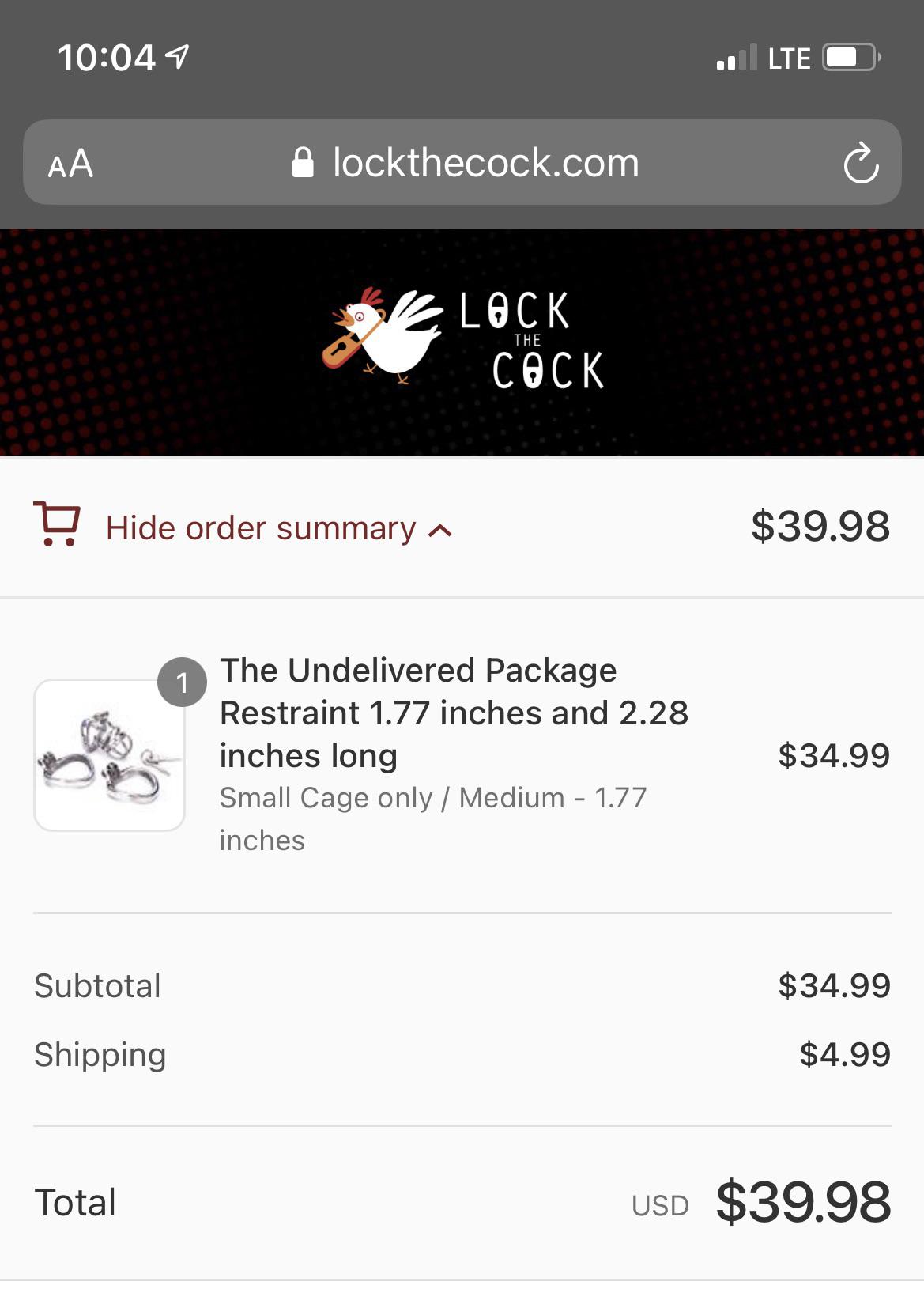Click the $4.99 Shipping amount
Image resolution: width=924 pixels, height=1289 pixels.
click(x=844, y=1054)
